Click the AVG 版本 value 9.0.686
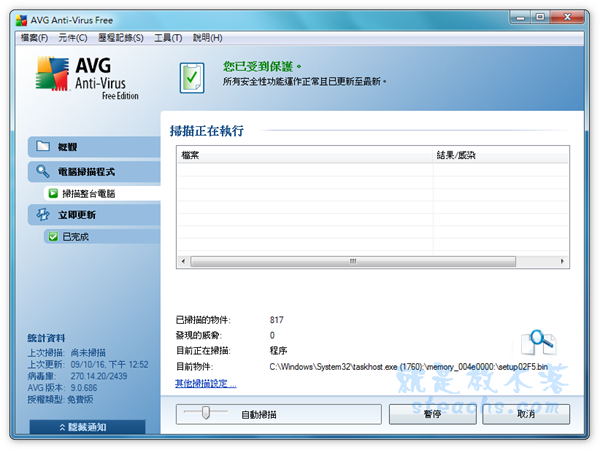The height and width of the screenshot is (450, 600). [x=84, y=388]
